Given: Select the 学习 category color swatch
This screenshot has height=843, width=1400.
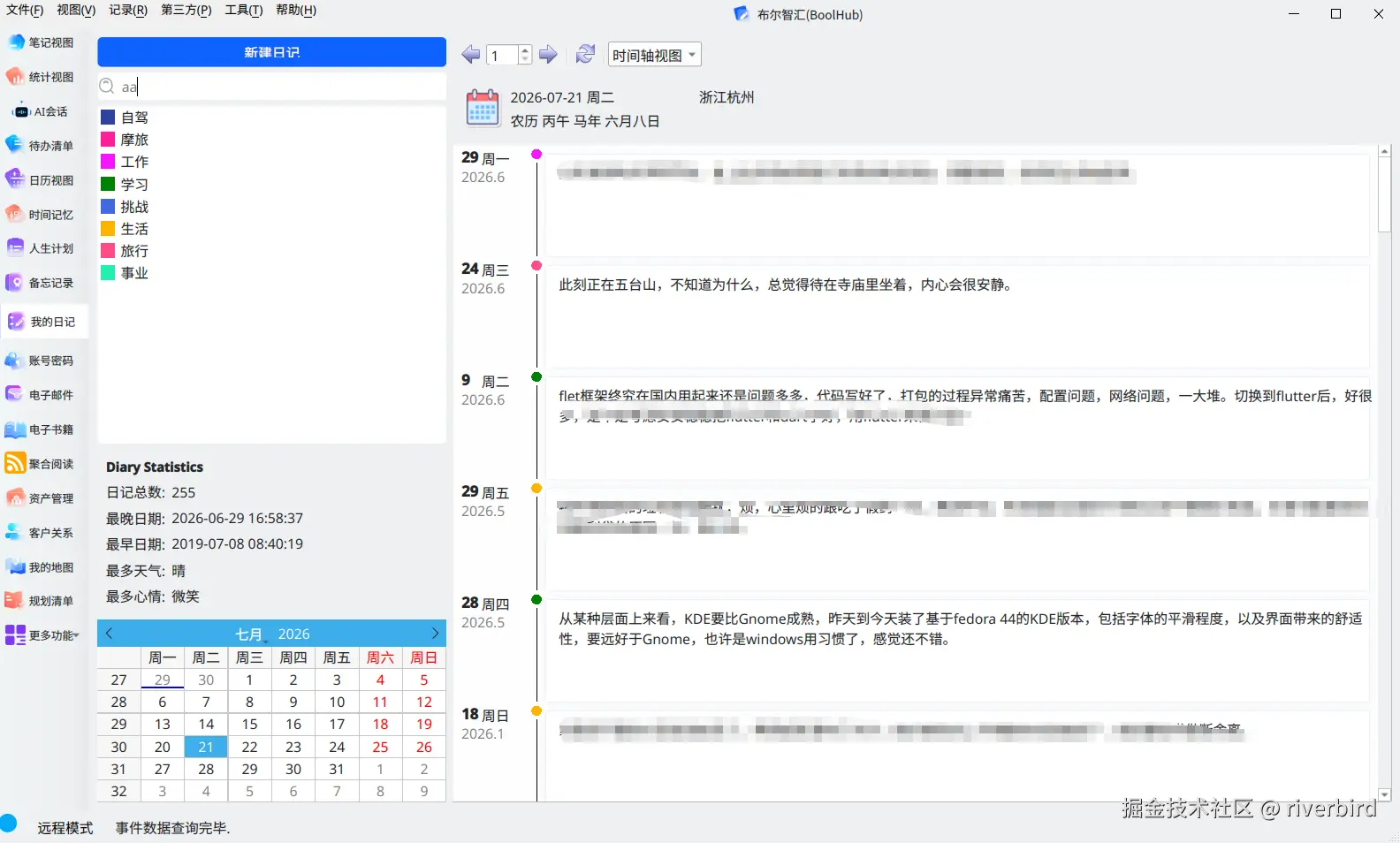Looking at the screenshot, I should [108, 184].
